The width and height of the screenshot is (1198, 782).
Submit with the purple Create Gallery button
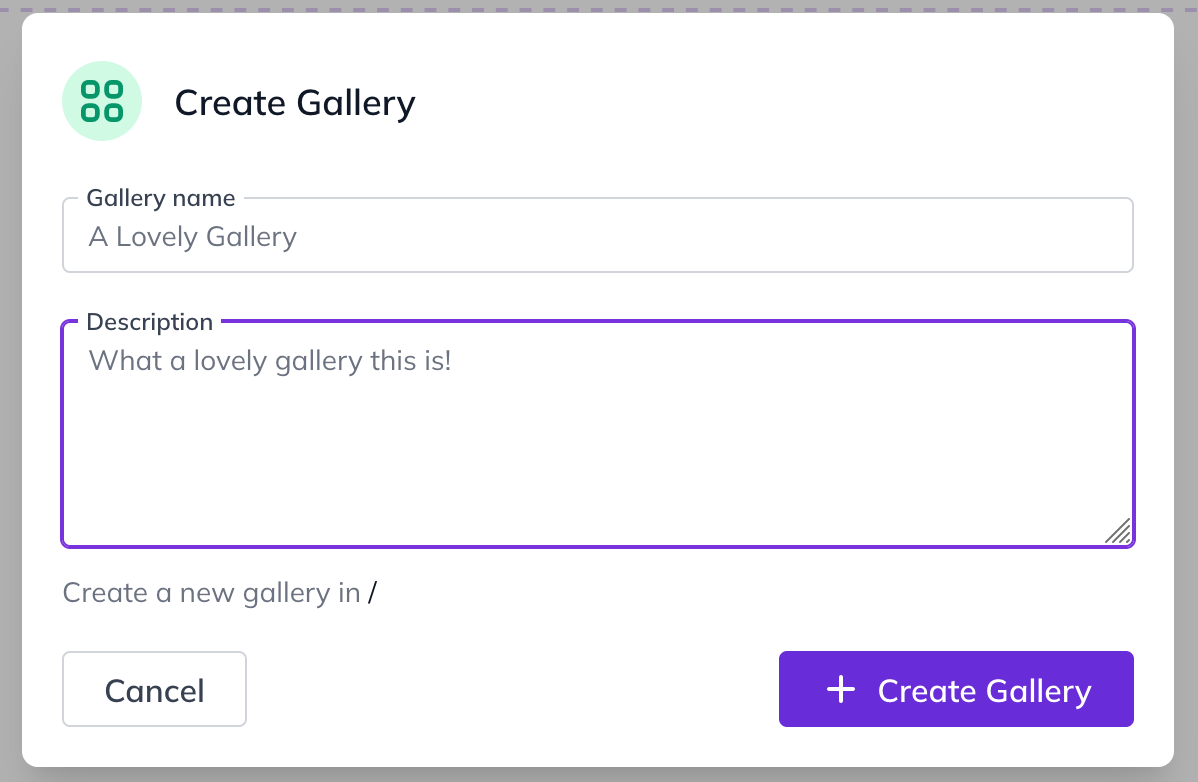[956, 689]
